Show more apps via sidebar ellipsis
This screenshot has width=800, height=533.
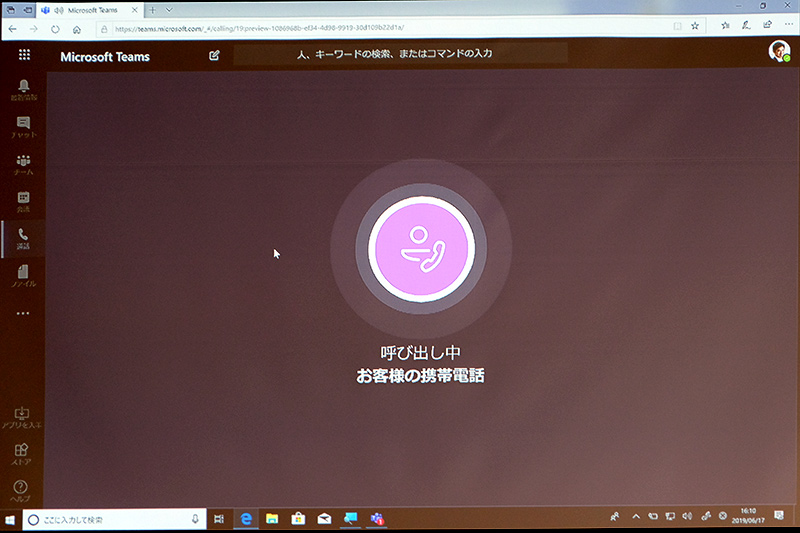[x=23, y=313]
